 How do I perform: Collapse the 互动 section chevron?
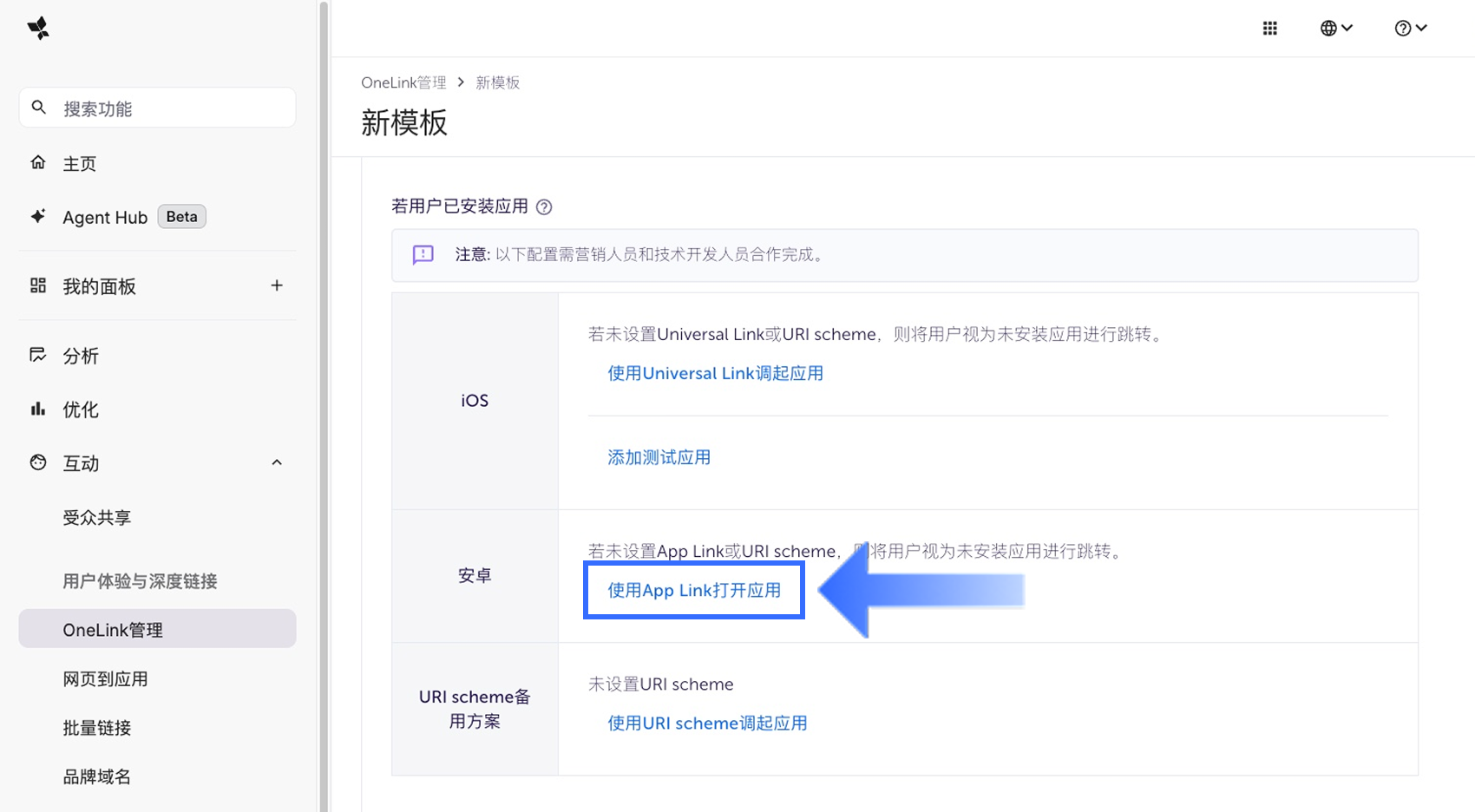[x=277, y=462]
